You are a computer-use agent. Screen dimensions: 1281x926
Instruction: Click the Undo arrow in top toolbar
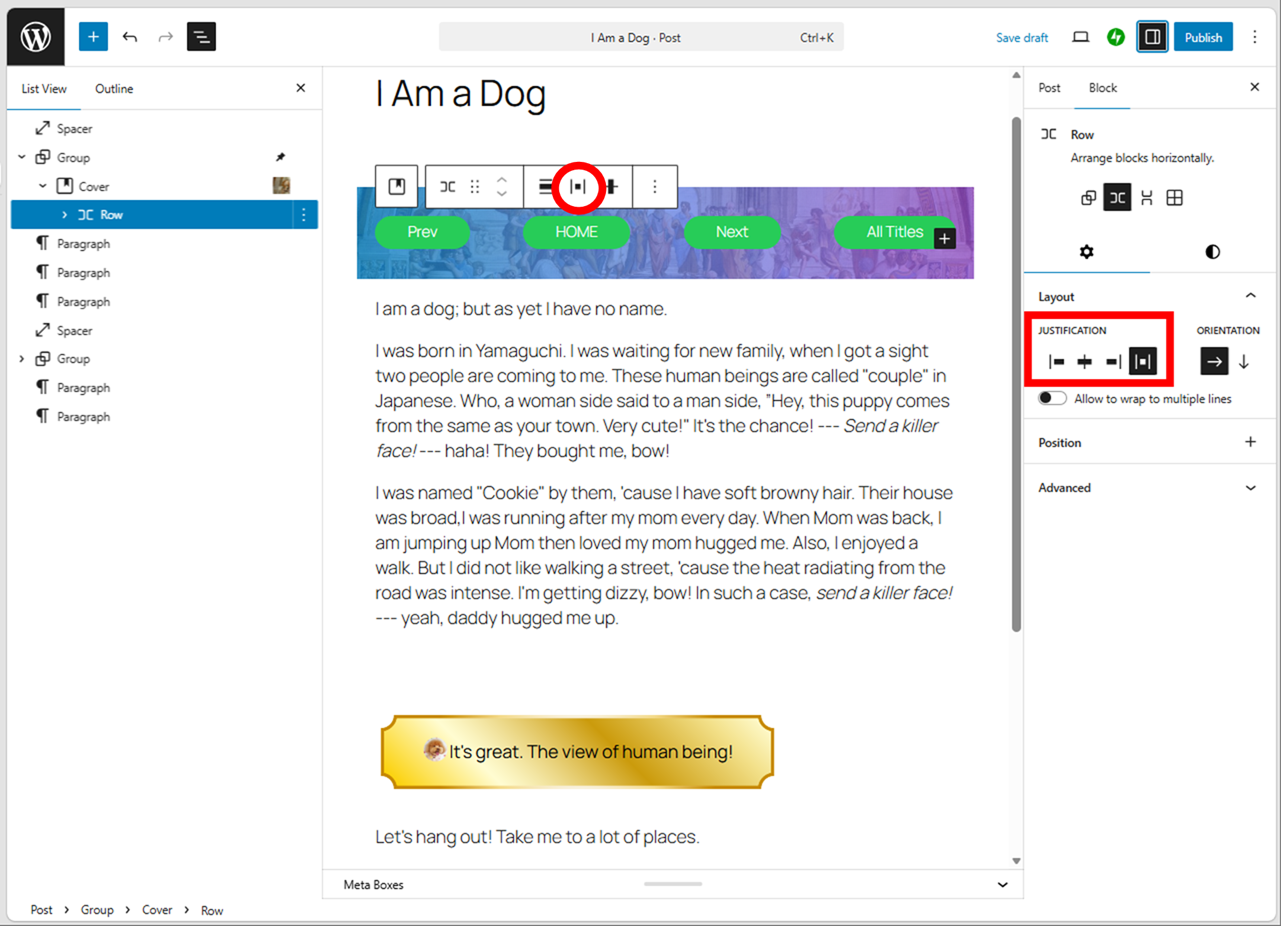click(x=130, y=37)
